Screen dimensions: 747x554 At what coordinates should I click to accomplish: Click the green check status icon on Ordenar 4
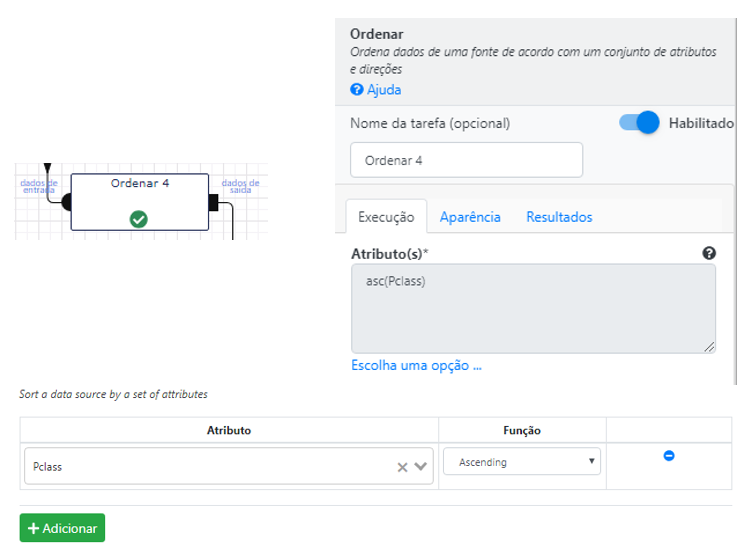pyautogui.click(x=139, y=219)
